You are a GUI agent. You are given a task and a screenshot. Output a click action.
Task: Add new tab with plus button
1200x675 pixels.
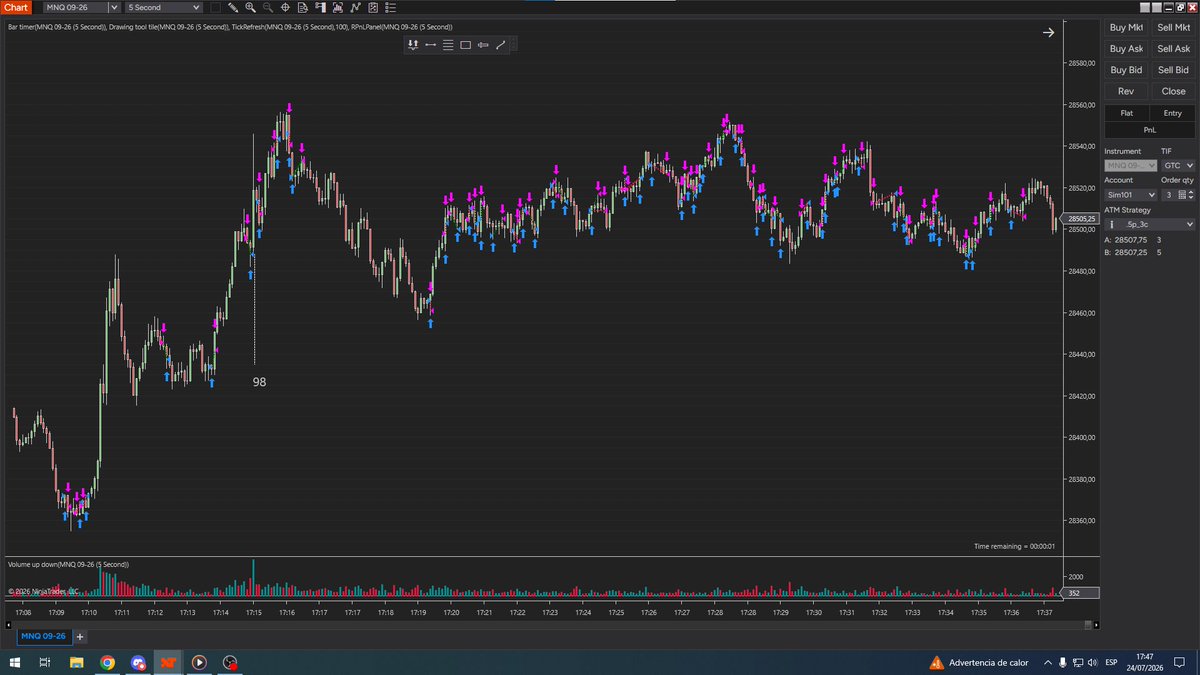80,636
